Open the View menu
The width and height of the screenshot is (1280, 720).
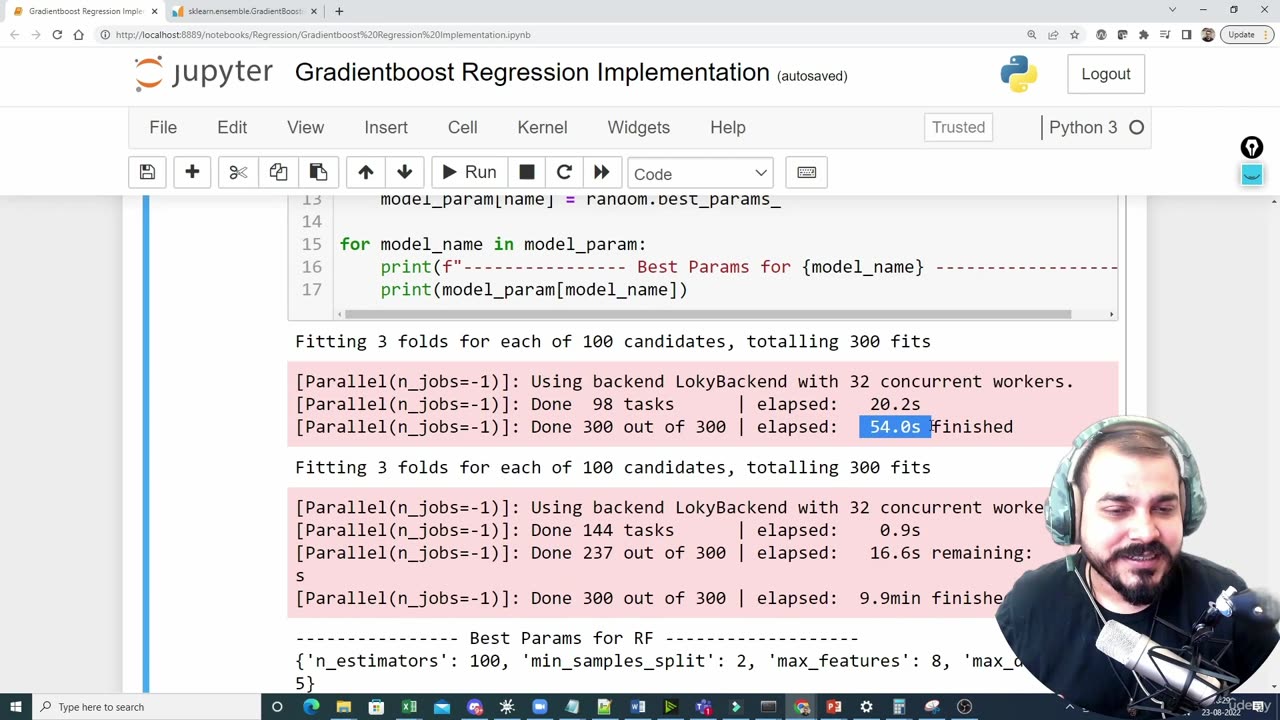(x=305, y=127)
